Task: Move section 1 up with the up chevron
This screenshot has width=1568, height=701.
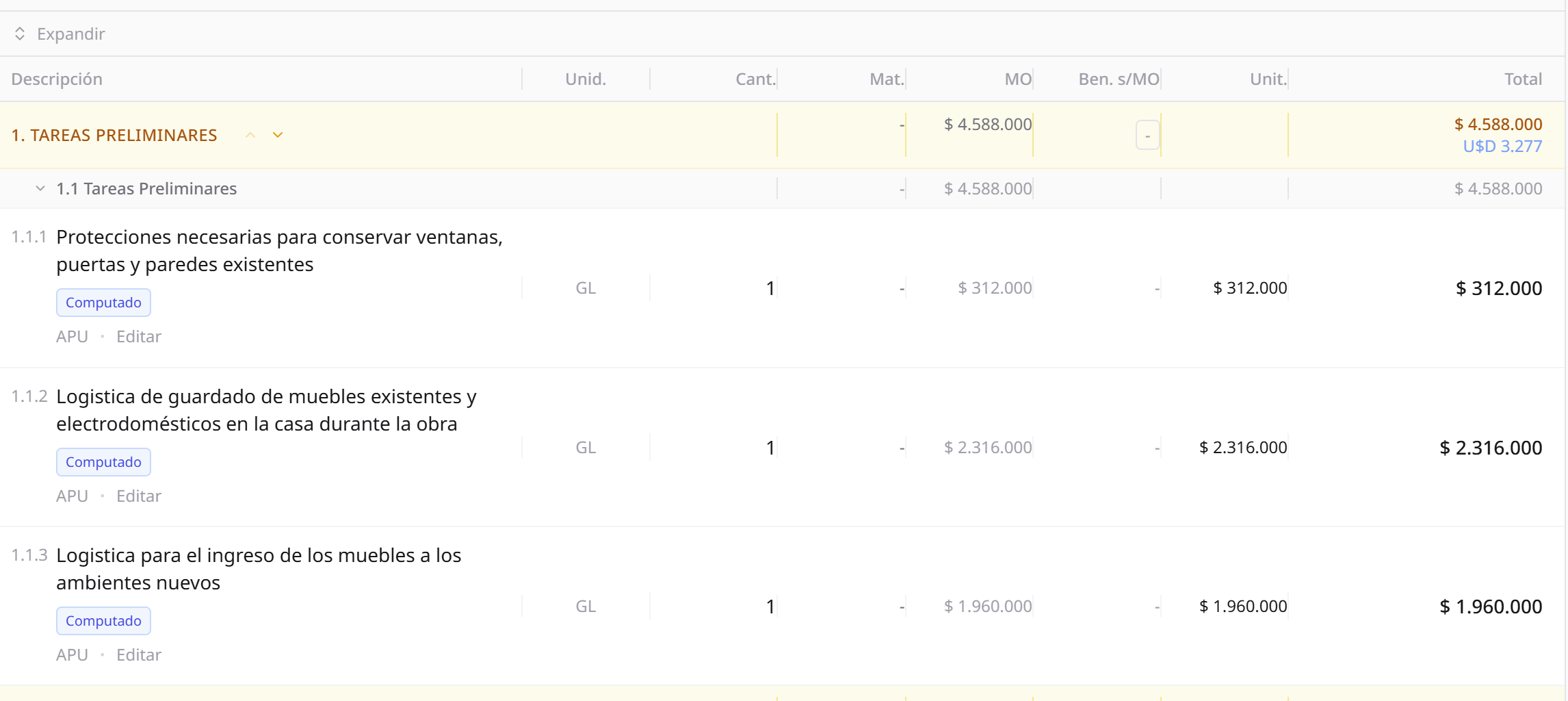Action: (x=250, y=135)
